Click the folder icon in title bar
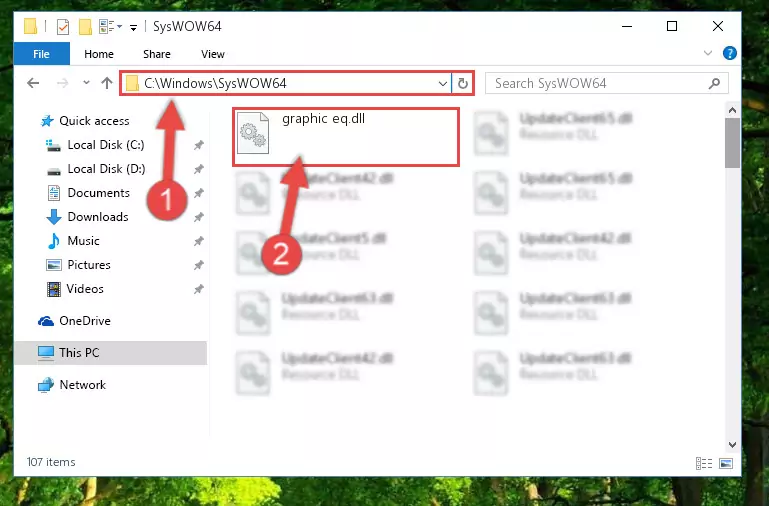769x506 pixels. coord(30,26)
